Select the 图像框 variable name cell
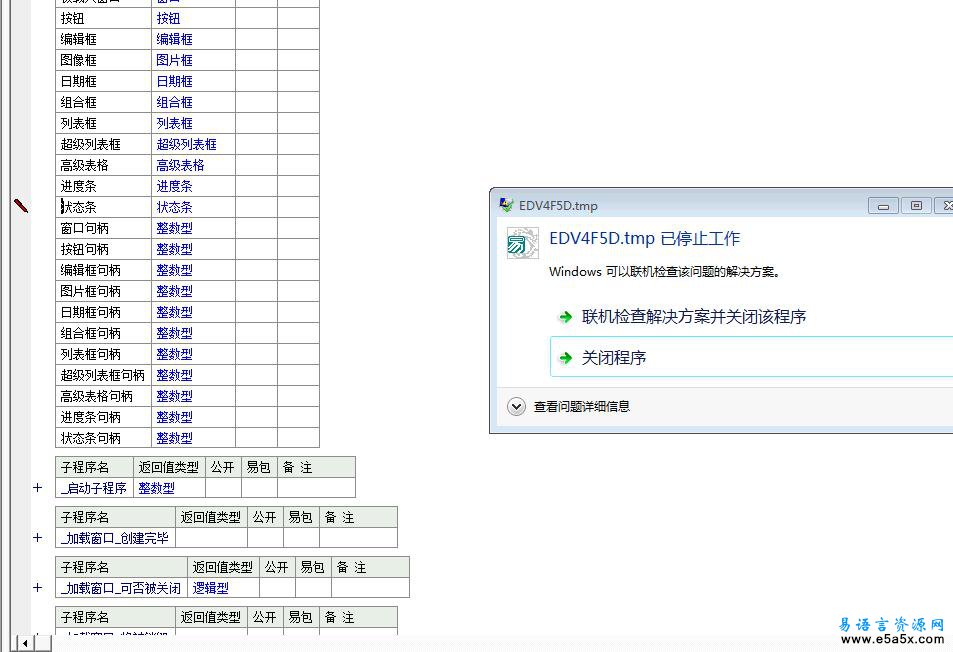 [x=103, y=60]
